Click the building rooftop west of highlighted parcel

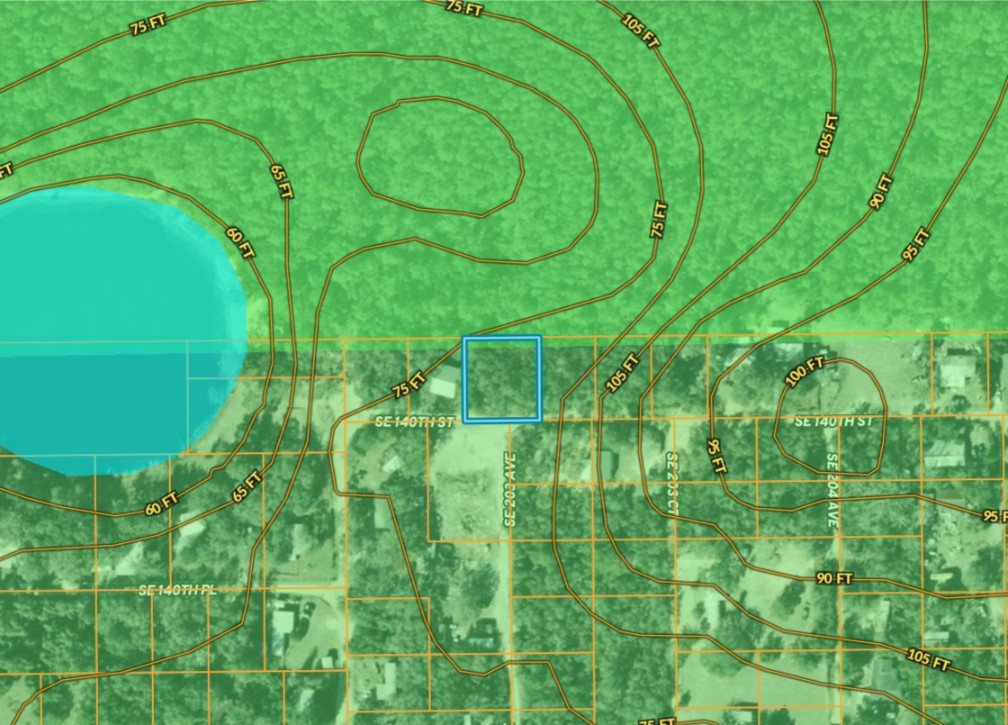pyautogui.click(x=443, y=381)
